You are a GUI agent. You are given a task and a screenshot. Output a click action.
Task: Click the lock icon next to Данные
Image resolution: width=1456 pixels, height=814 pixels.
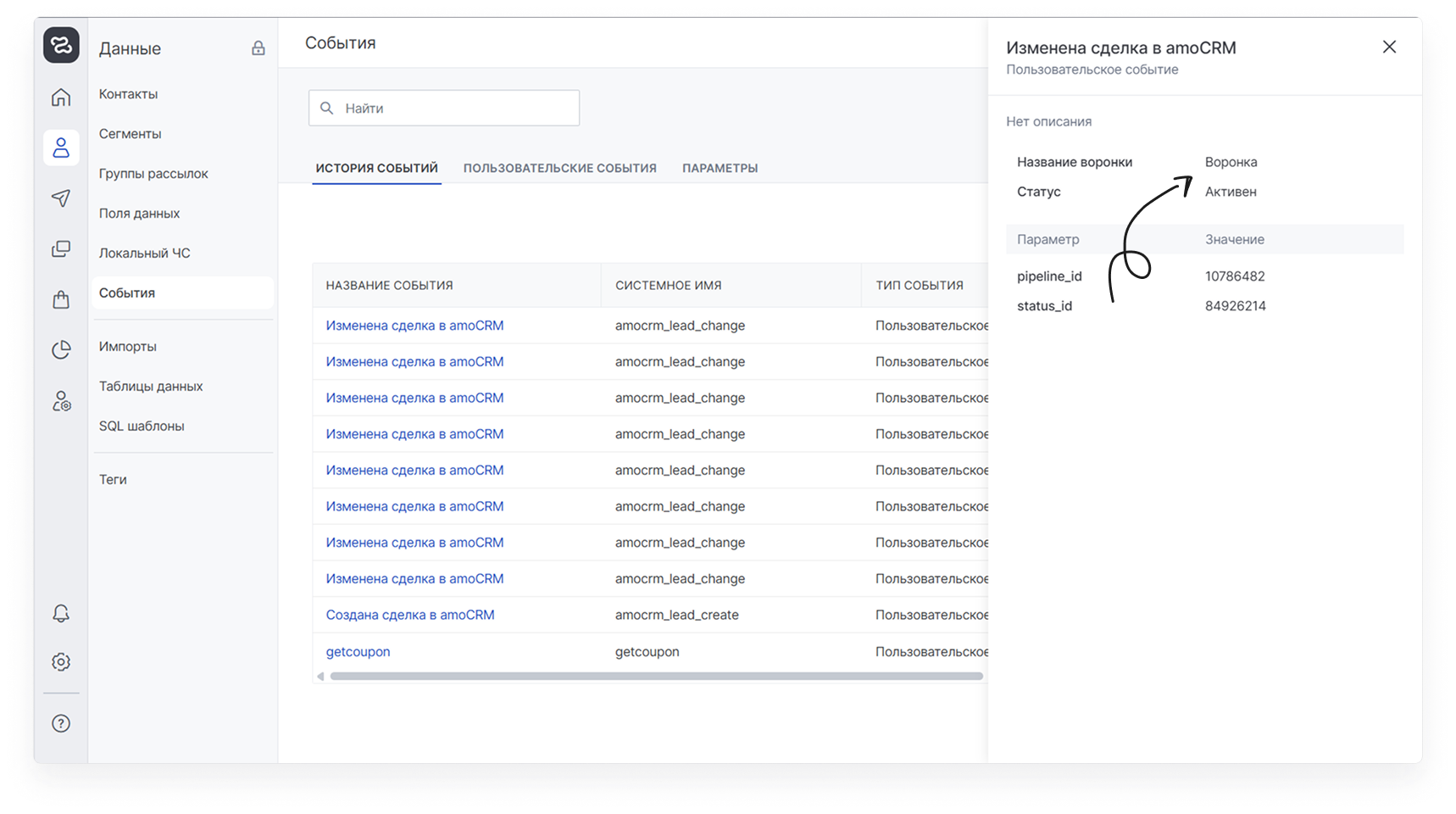tap(258, 48)
